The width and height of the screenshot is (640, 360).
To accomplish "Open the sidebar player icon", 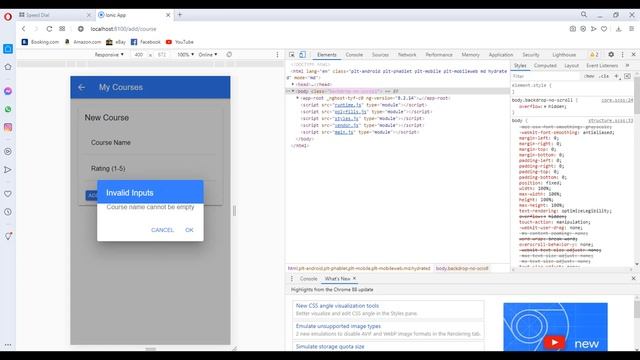I will (8, 151).
